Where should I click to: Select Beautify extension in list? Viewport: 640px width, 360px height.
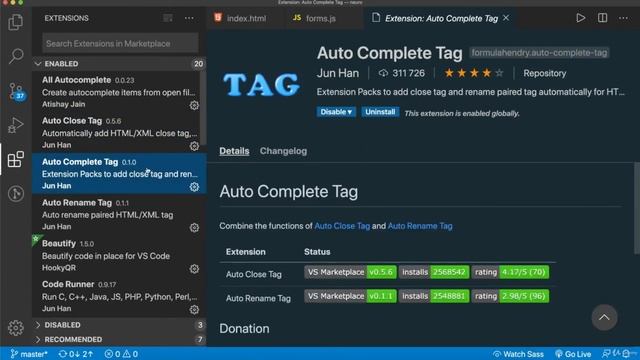click(x=118, y=255)
